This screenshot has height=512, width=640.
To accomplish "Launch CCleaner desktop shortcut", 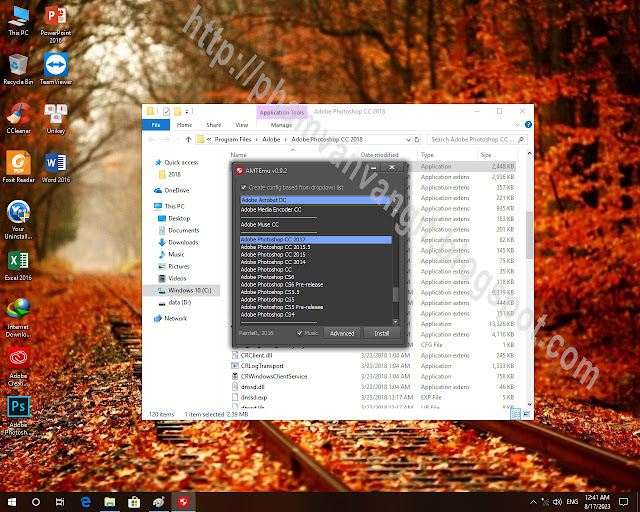I will [18, 118].
